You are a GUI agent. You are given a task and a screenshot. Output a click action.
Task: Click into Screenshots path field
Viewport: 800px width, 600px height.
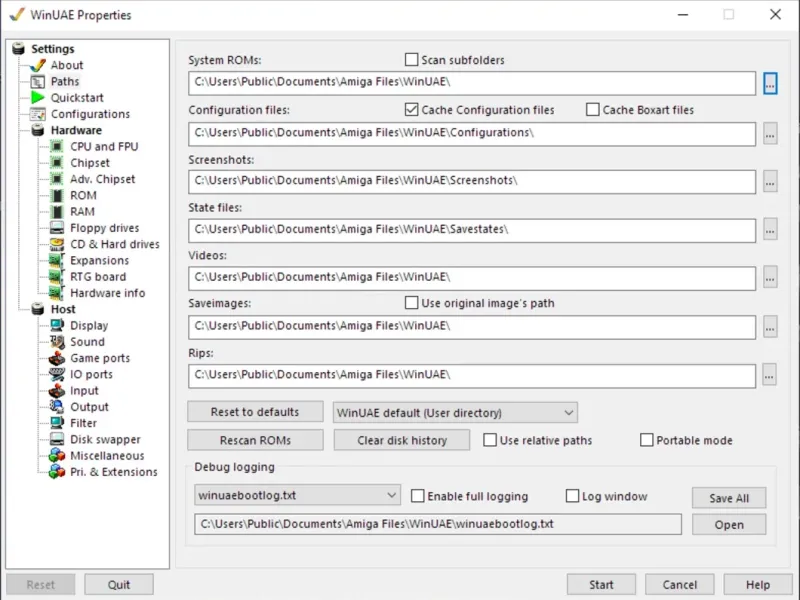click(x=472, y=182)
